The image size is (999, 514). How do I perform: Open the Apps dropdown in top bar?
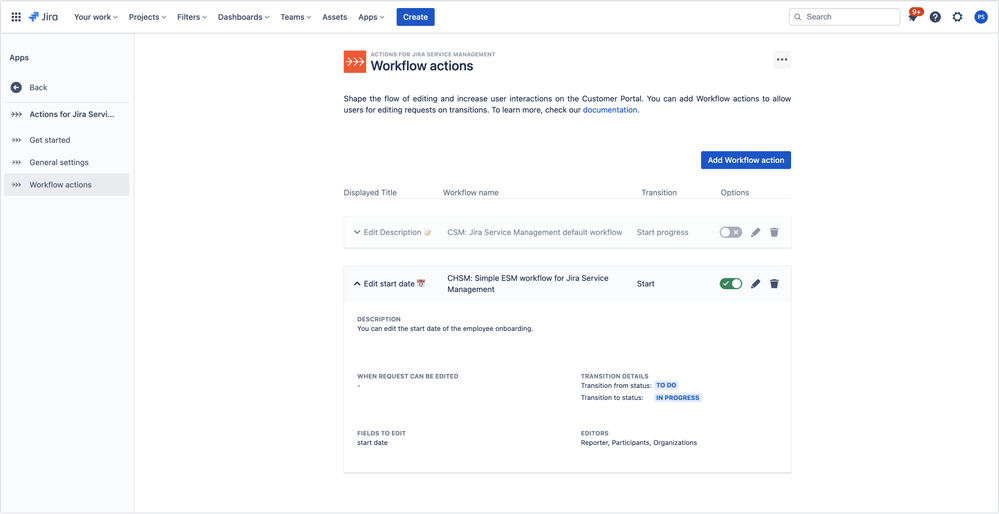[x=371, y=17]
